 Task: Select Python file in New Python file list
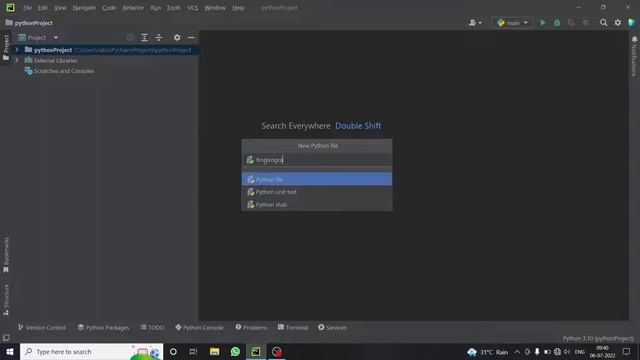(317, 179)
